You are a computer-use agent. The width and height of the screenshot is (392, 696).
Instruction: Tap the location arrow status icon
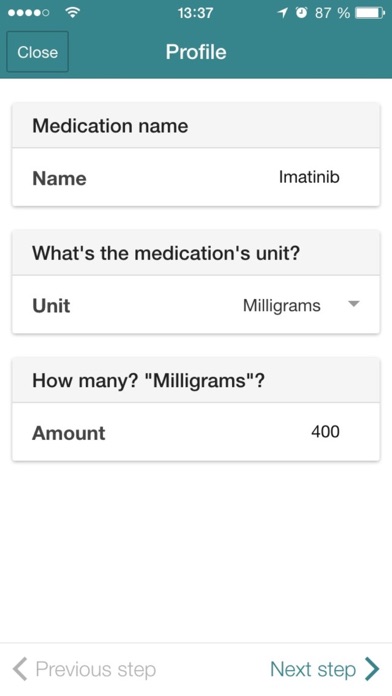click(x=282, y=13)
